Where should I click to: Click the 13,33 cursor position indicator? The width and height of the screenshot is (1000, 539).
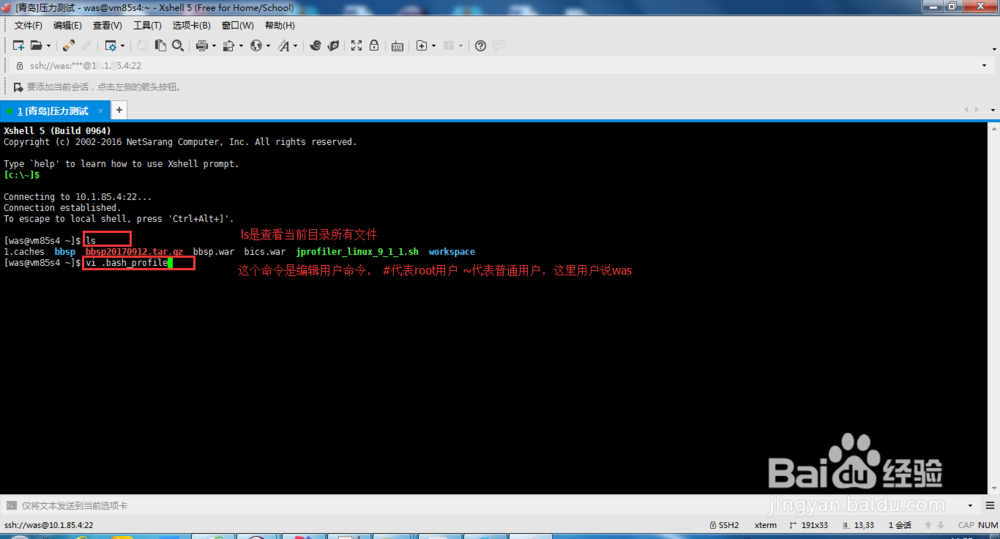coord(858,525)
